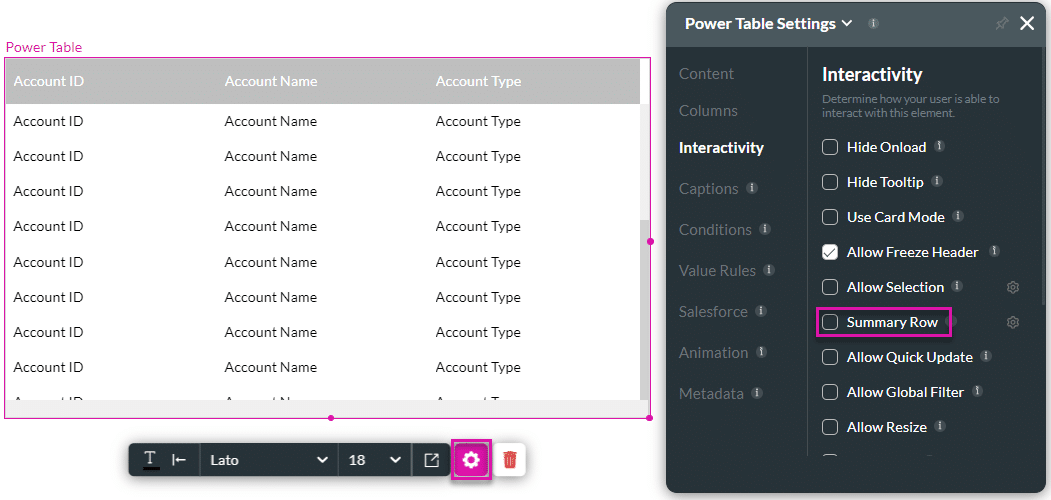Click info icon beside Allow Freeze Header
The image size is (1051, 500).
[995, 251]
